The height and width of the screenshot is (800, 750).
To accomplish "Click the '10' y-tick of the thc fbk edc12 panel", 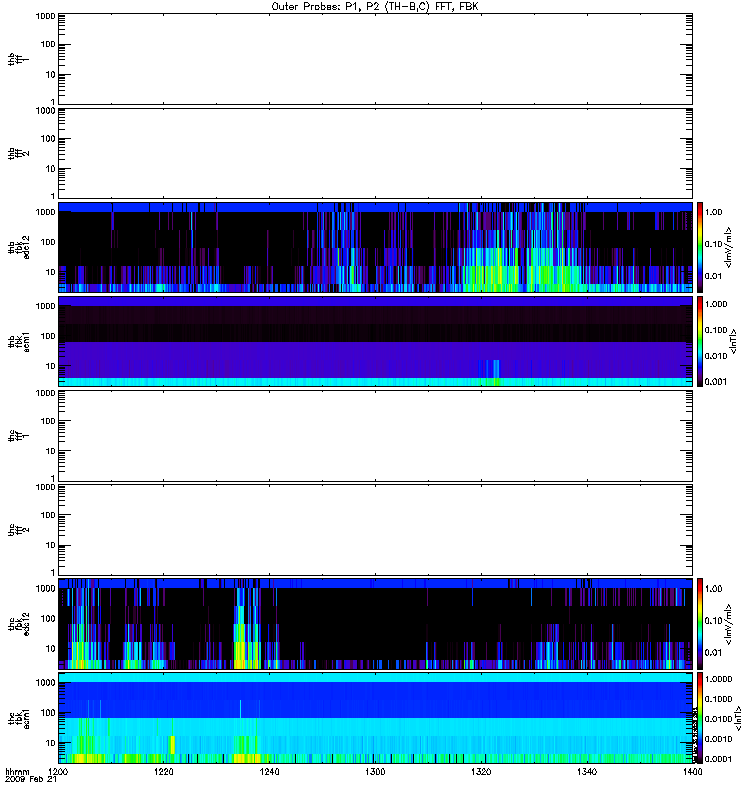I will point(51,649).
